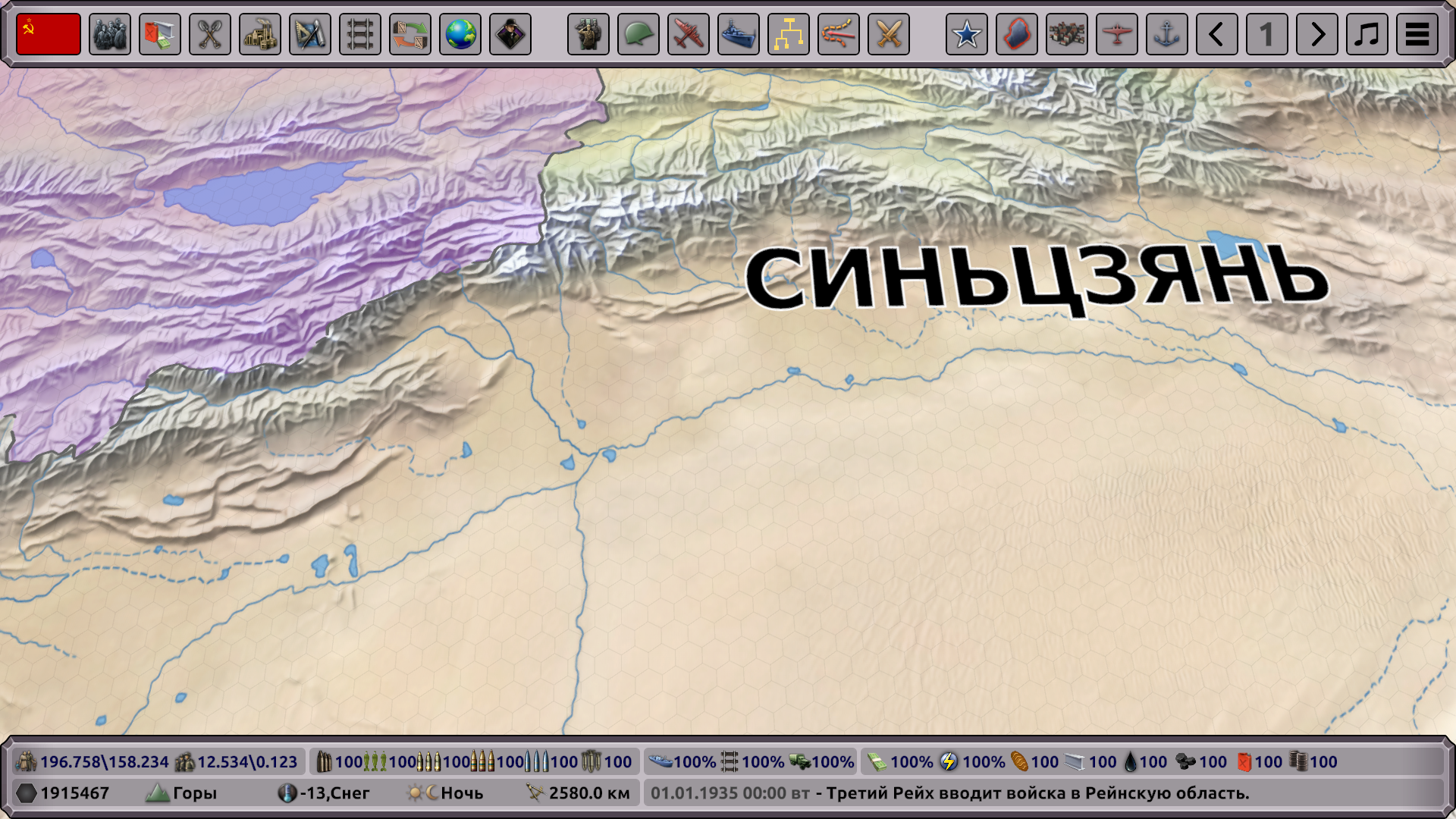Viewport: 1456px width, 819px height.
Task: Open the spy in hat intelligence icon
Action: point(510,34)
